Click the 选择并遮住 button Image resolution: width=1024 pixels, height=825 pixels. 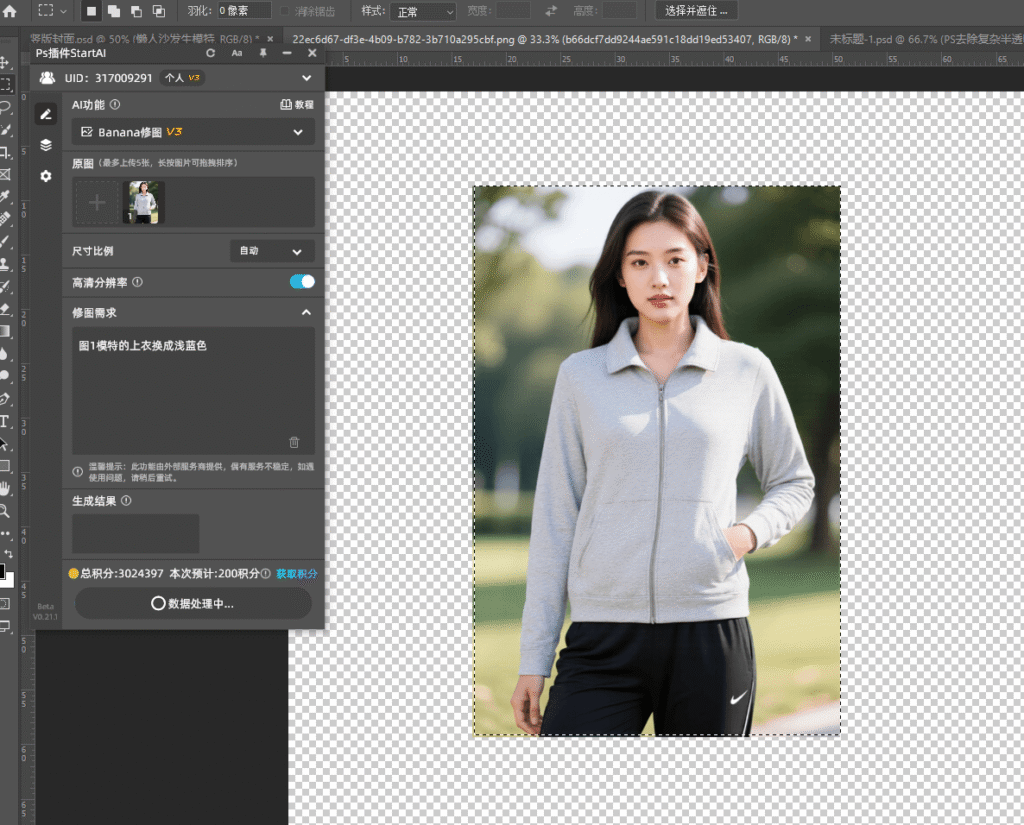697,11
